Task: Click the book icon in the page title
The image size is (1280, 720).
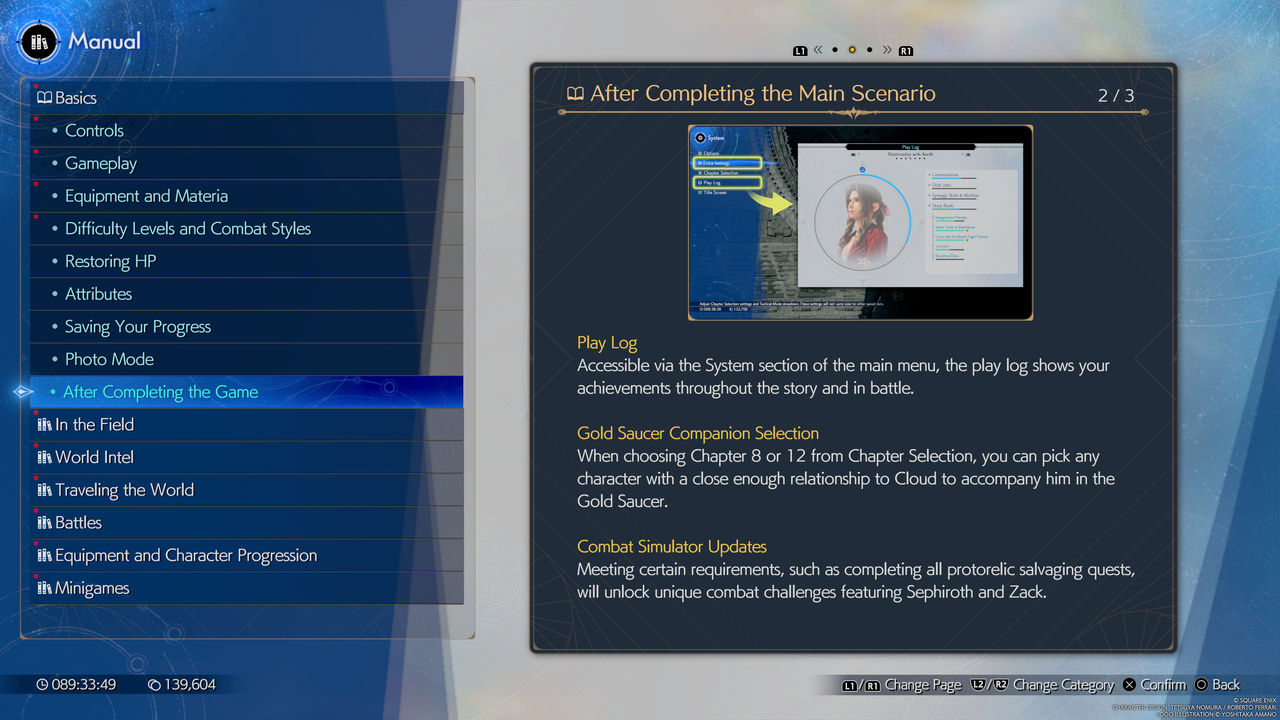Action: [x=577, y=92]
